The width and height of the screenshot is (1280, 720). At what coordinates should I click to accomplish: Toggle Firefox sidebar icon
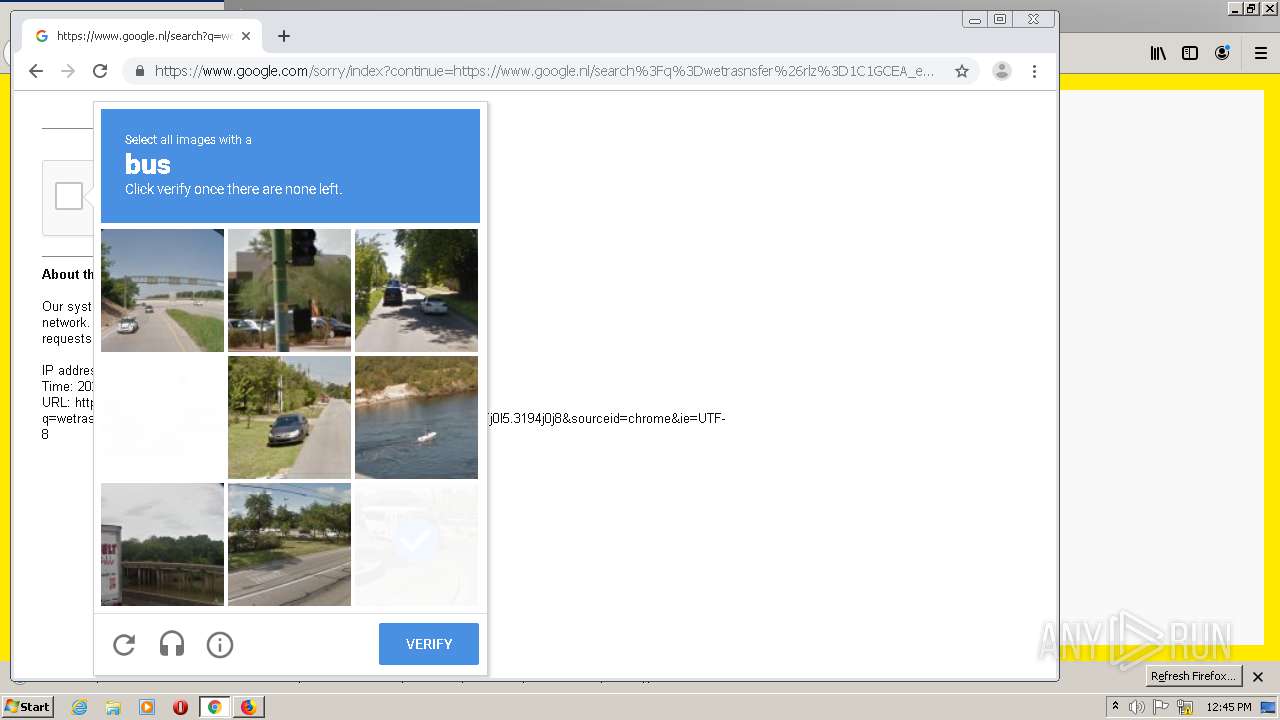click(x=1190, y=54)
